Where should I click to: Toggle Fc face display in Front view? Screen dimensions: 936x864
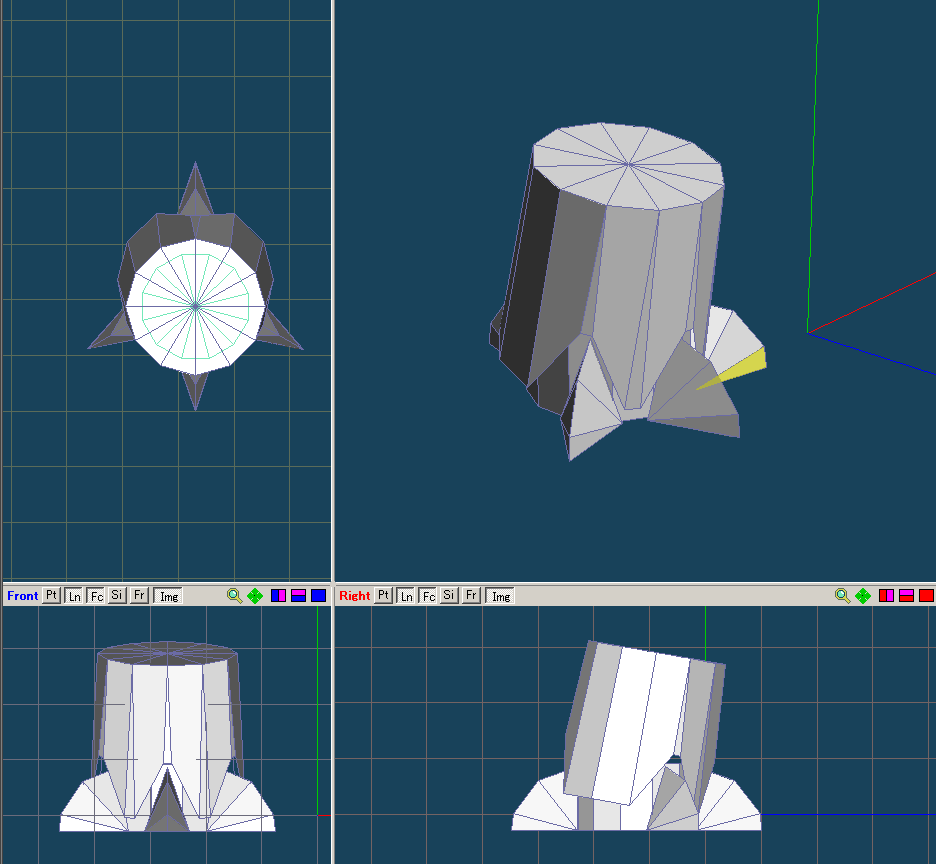[96, 595]
